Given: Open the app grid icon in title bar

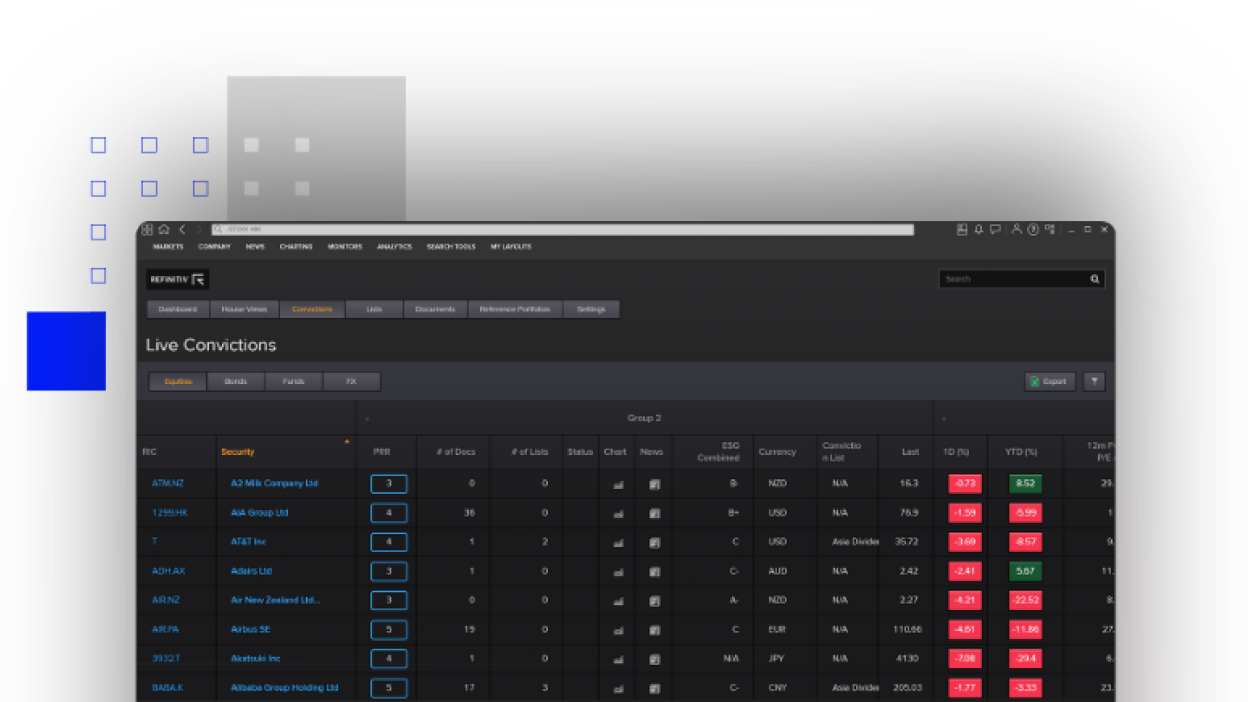Looking at the screenshot, I should click(147, 229).
